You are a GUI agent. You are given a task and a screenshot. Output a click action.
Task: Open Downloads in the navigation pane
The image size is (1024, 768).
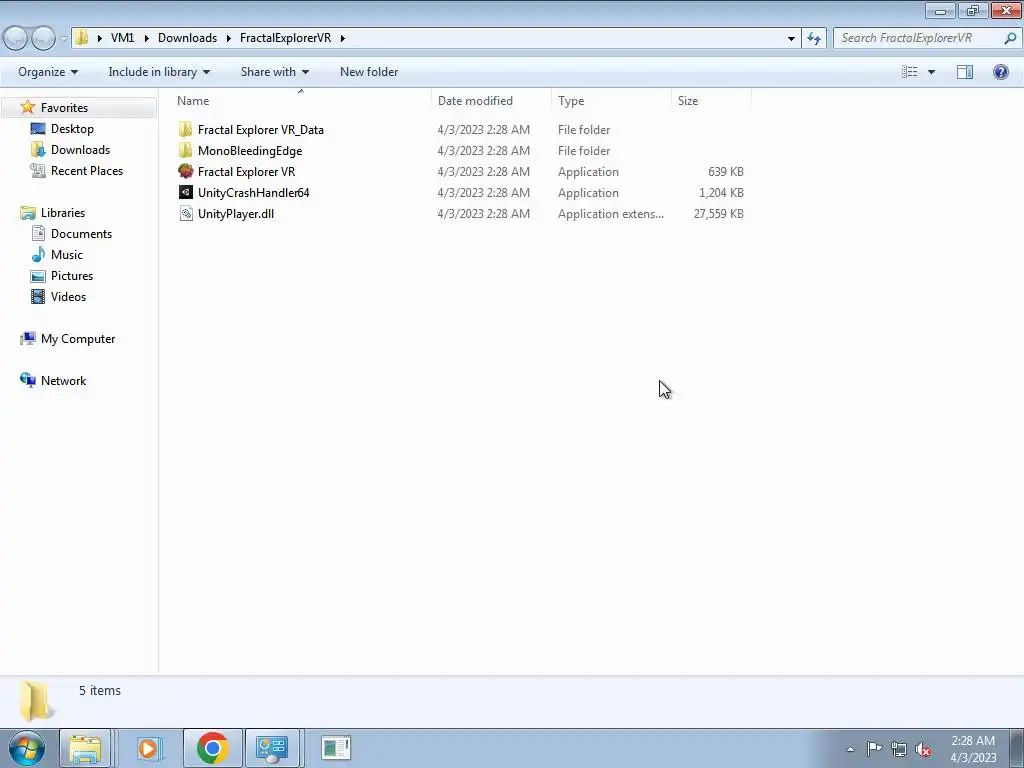(80, 150)
